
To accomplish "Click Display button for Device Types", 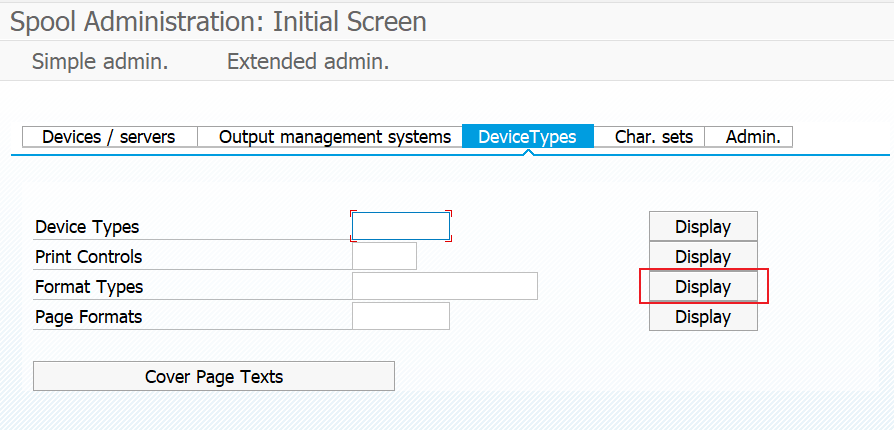I will 703,226.
